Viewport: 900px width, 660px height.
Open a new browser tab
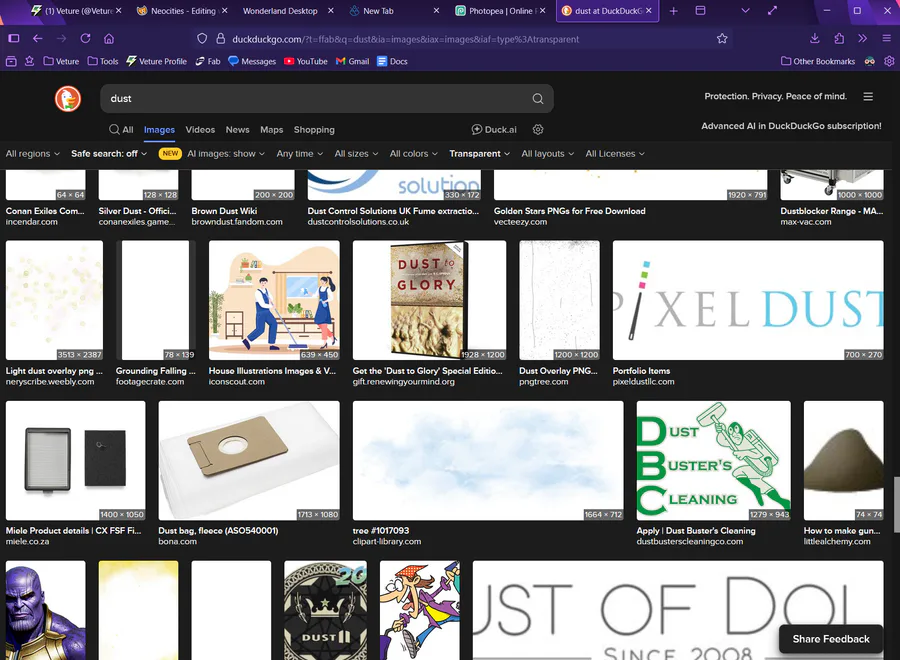point(673,11)
